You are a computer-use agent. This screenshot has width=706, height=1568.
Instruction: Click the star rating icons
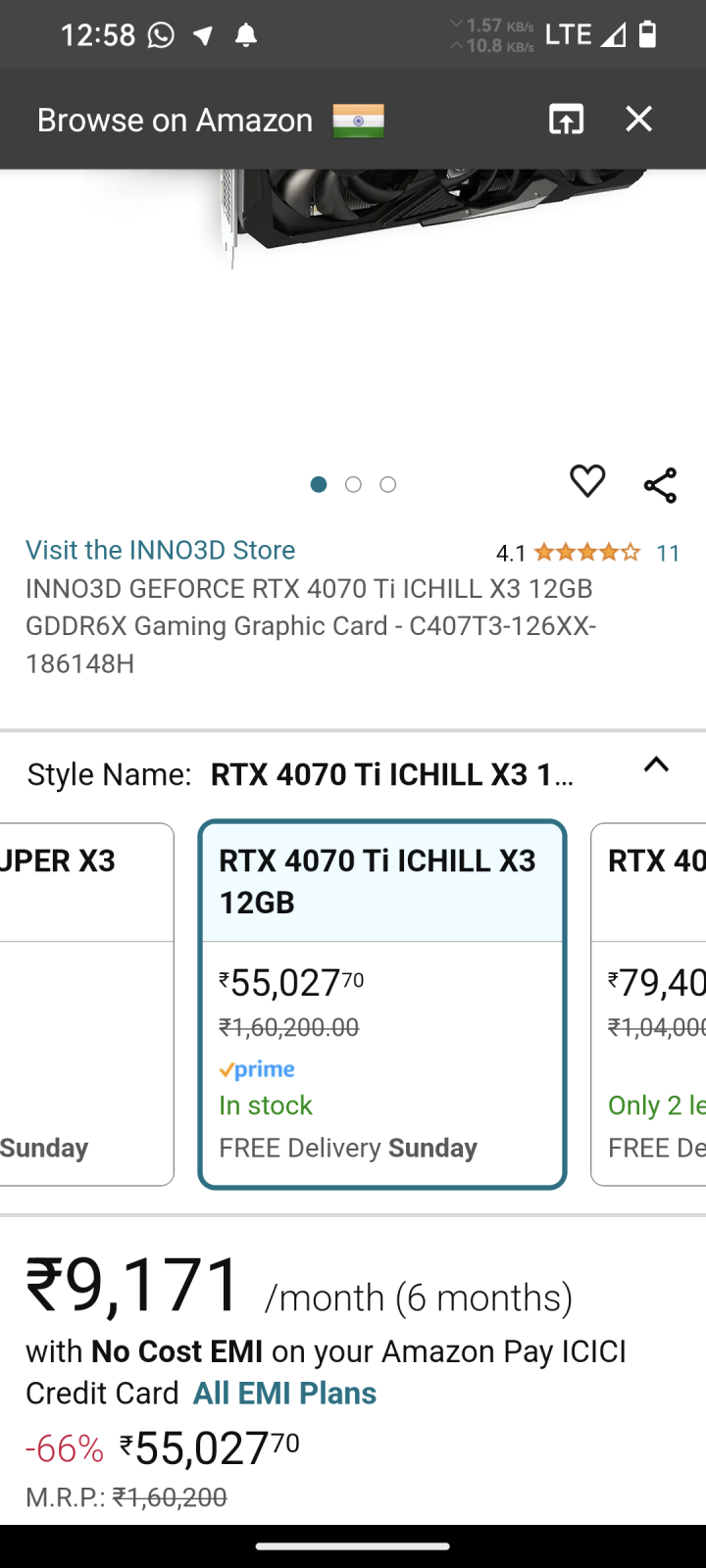586,553
